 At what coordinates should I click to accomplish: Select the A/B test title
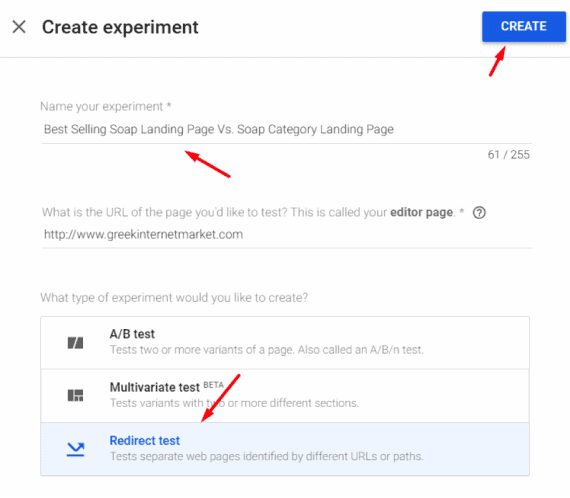pos(132,334)
